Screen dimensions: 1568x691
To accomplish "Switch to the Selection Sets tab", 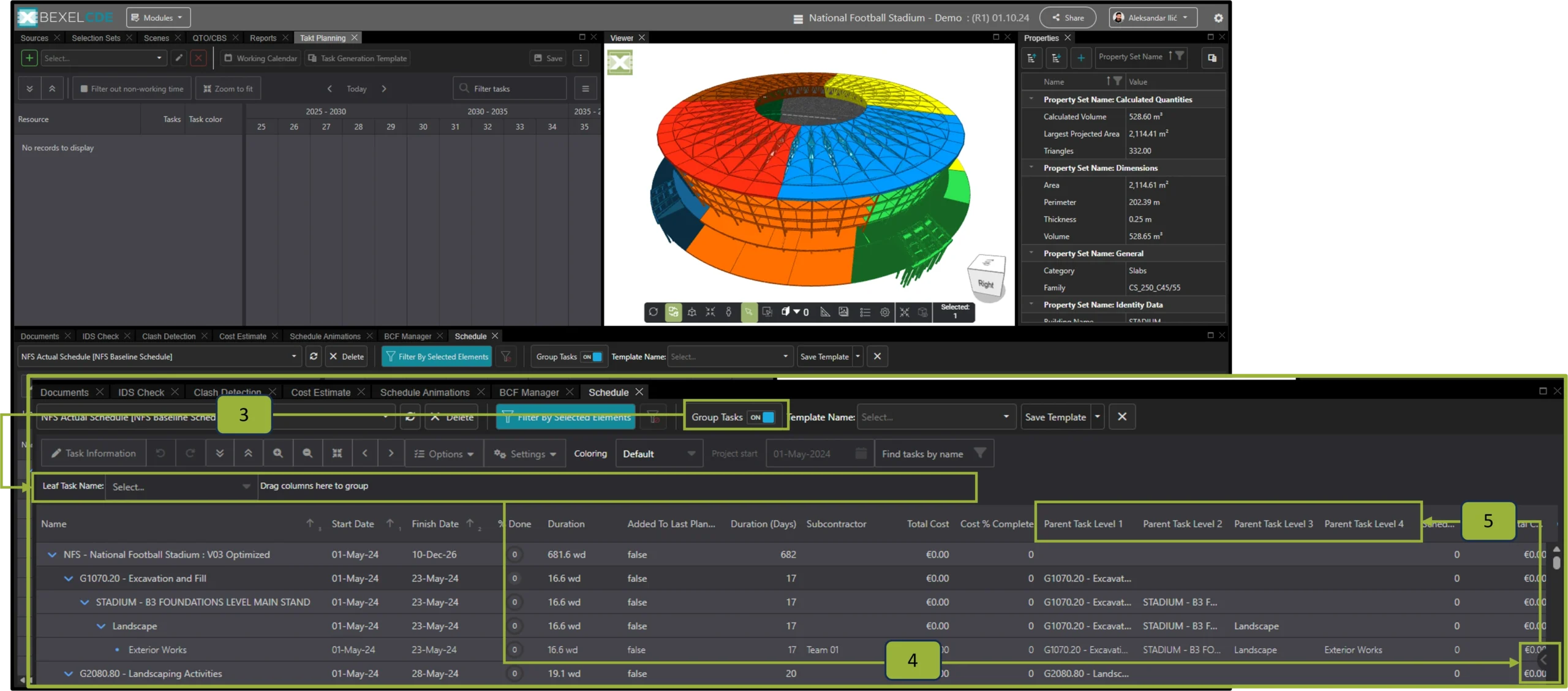I will (96, 38).
